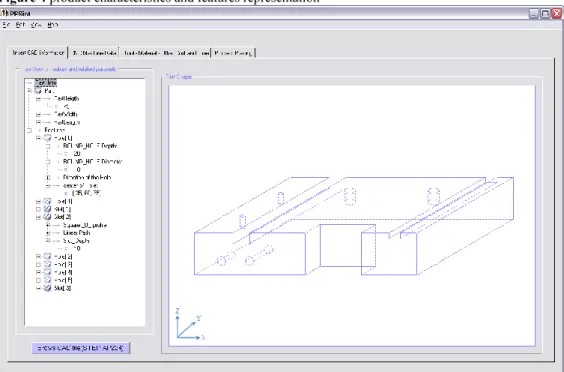Open the File menu
Viewport: 564px width, 372px height.
tap(6, 25)
